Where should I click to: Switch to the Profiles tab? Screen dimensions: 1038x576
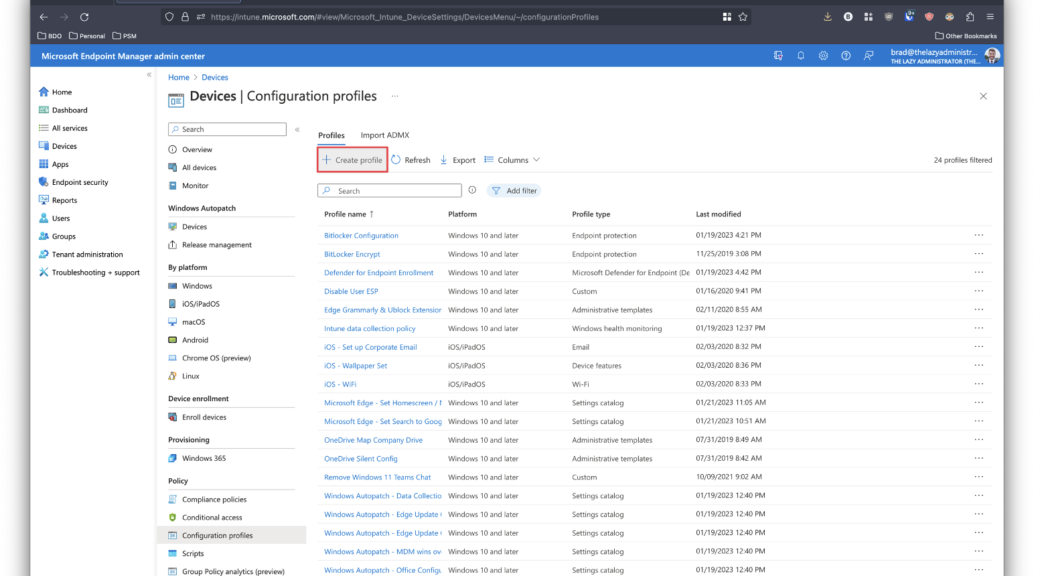[331, 135]
